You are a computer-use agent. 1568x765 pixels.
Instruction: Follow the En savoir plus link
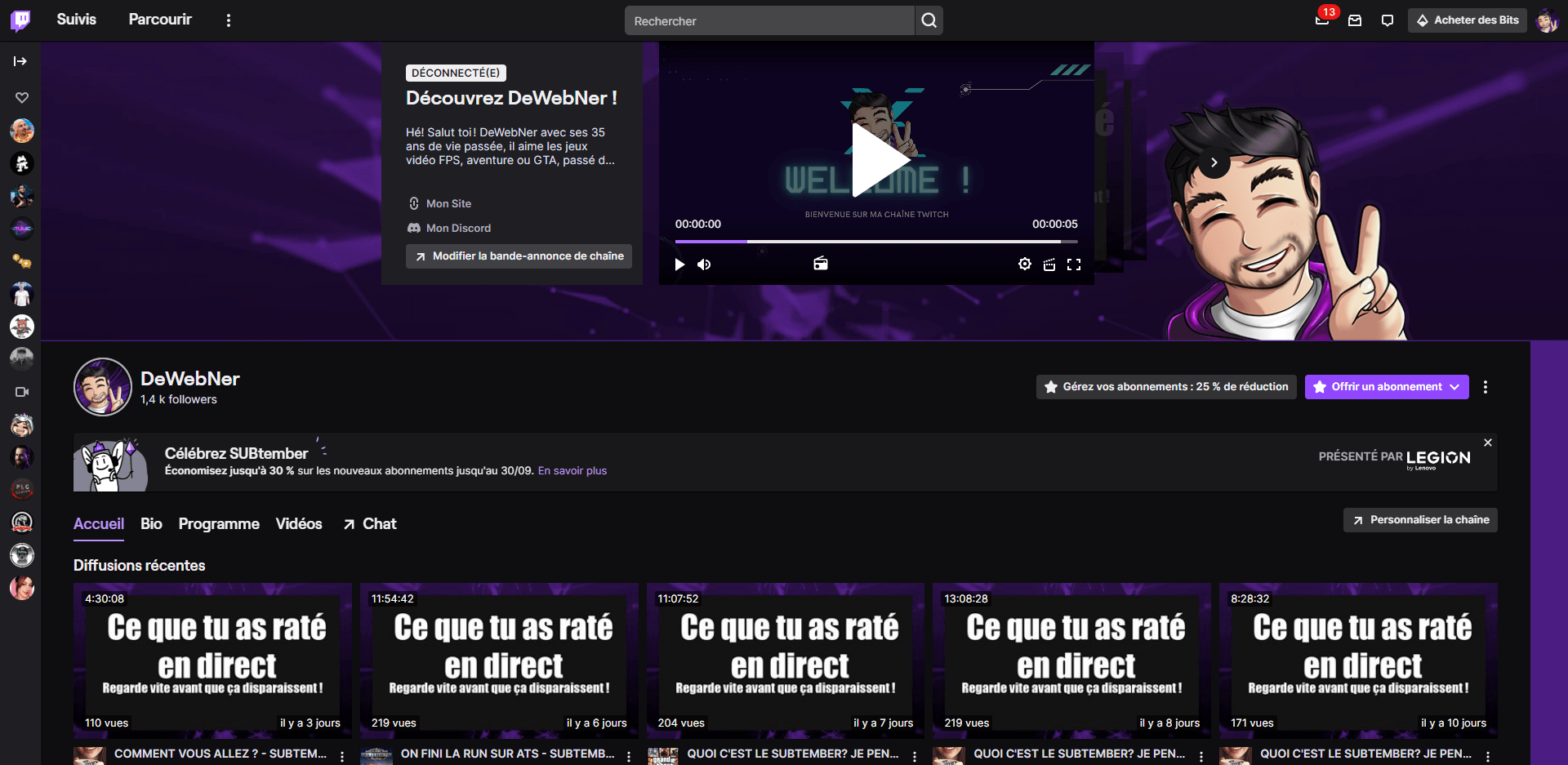click(572, 471)
